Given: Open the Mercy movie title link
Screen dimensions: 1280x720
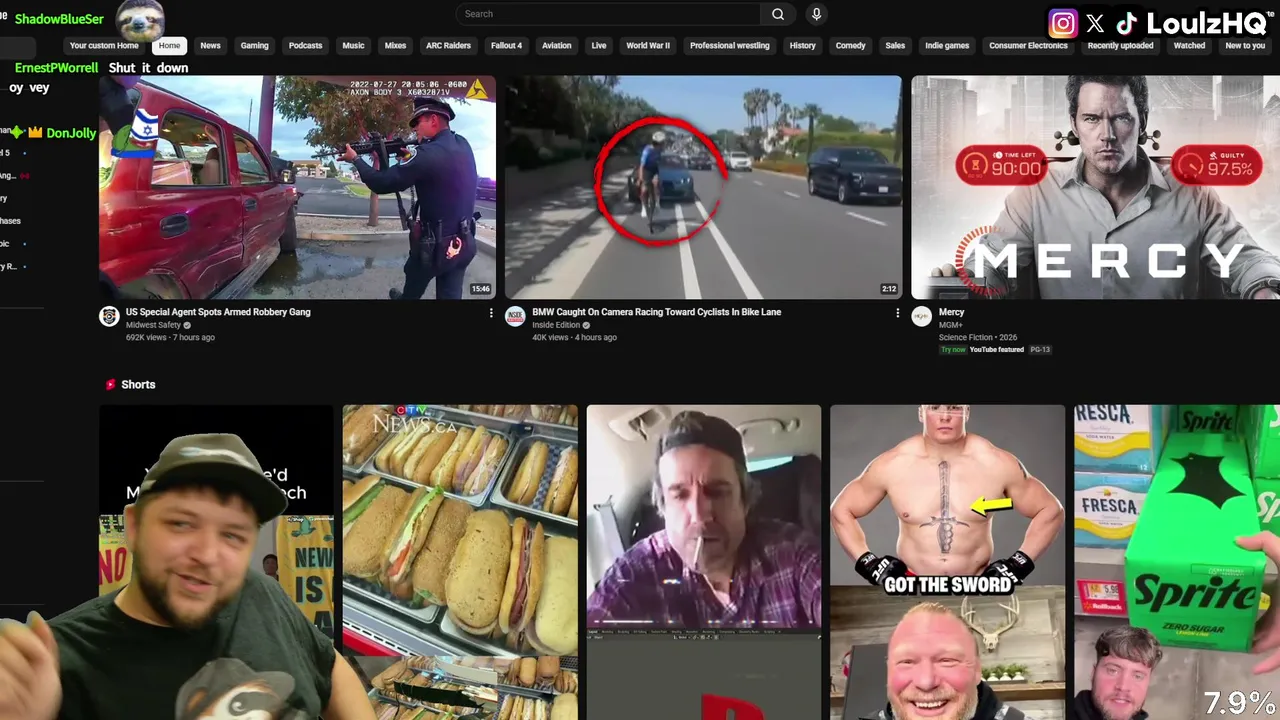Looking at the screenshot, I should (951, 312).
